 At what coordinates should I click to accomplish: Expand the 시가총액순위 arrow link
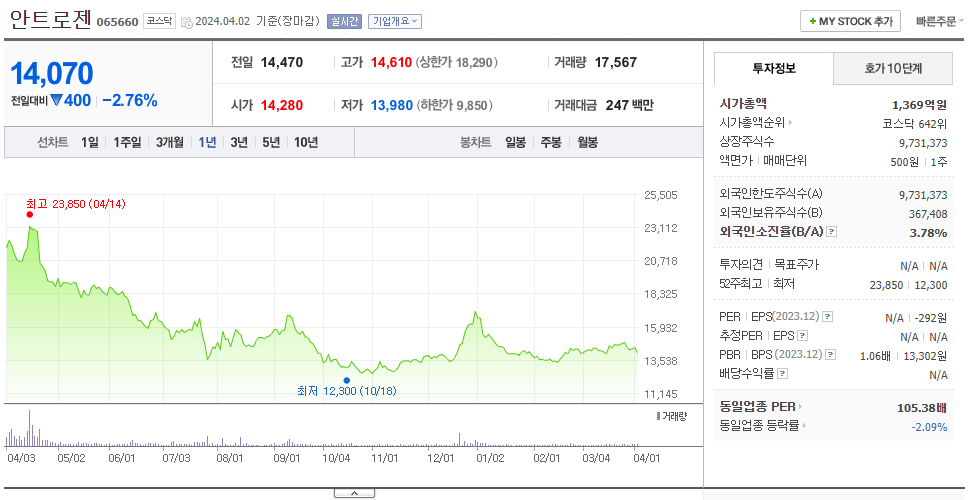tap(791, 123)
